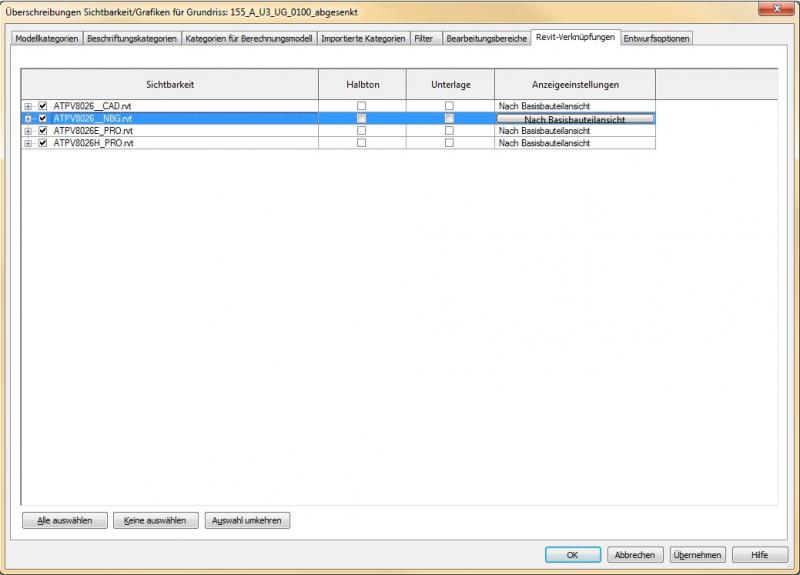This screenshot has height=575, width=800.
Task: Click the highlighted Nach Basisbauteilansicht button
Action: 575,119
